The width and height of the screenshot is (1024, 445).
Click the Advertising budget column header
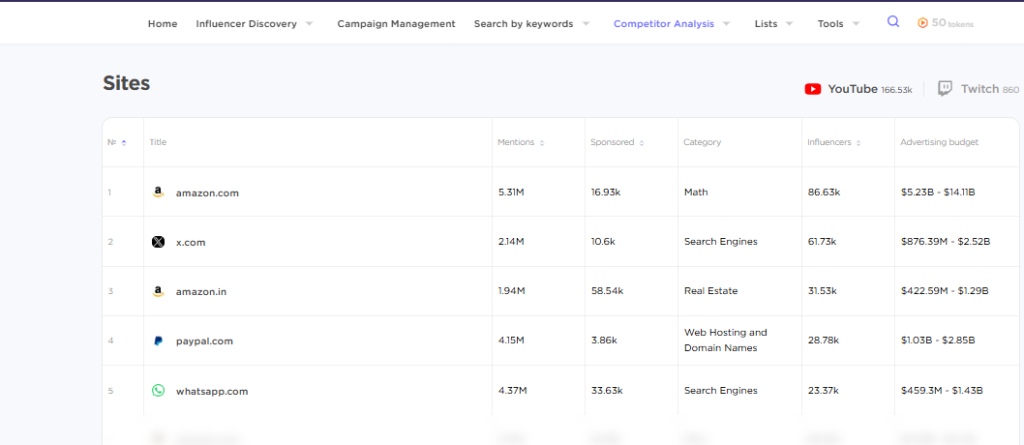[x=939, y=142]
